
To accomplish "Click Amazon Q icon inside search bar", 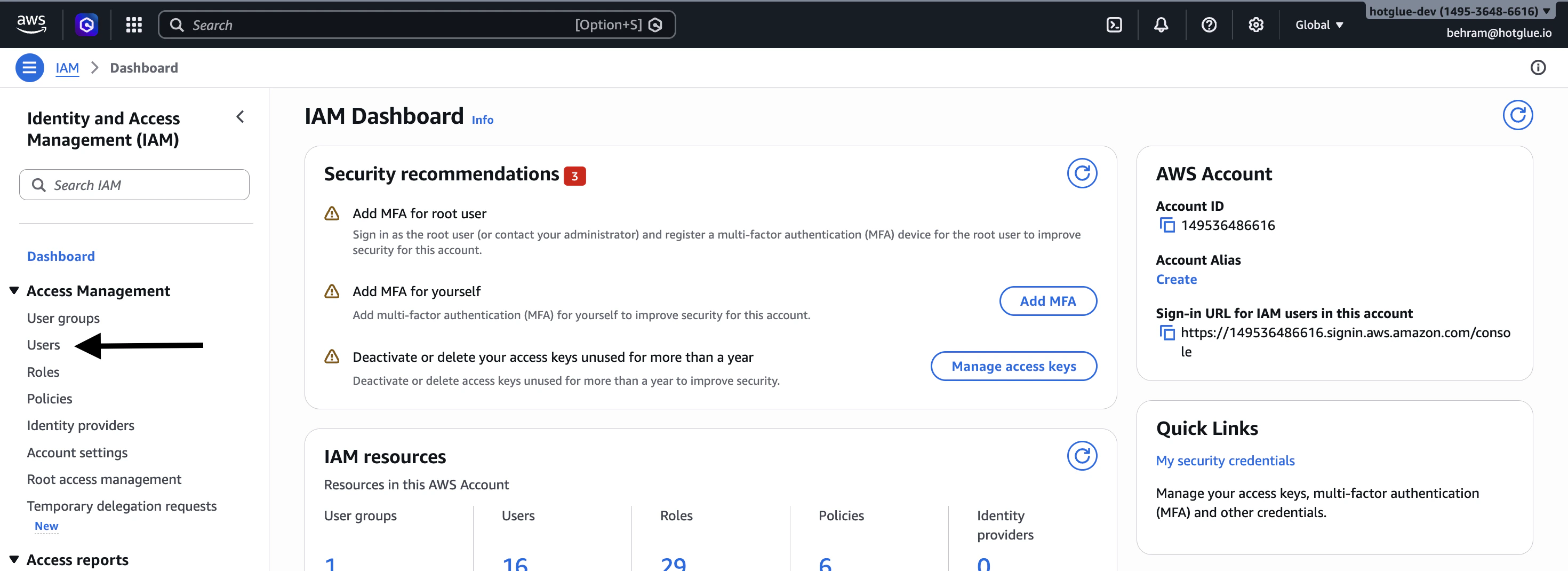I will [655, 25].
